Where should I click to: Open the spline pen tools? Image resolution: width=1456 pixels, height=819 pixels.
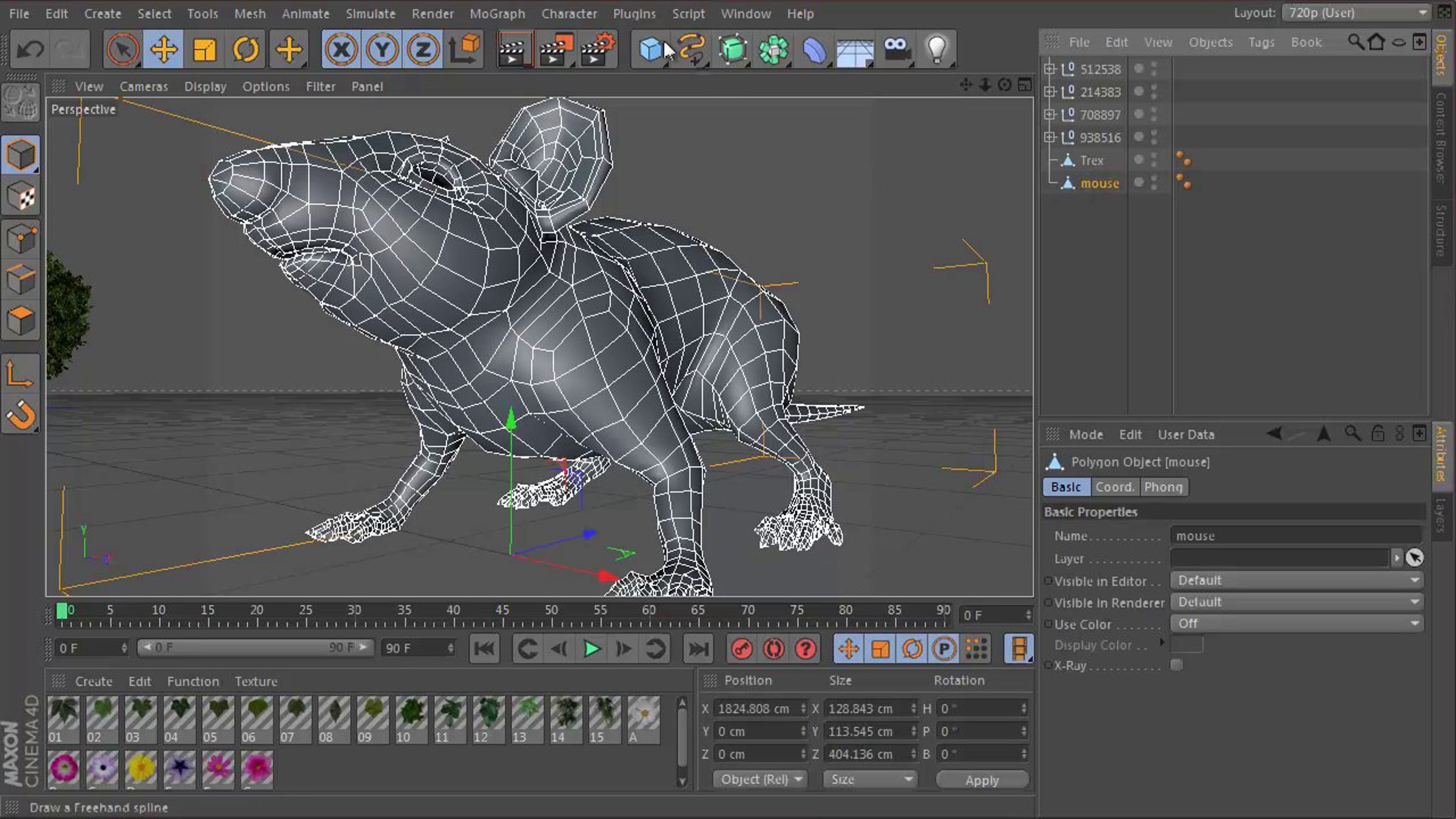(x=692, y=49)
